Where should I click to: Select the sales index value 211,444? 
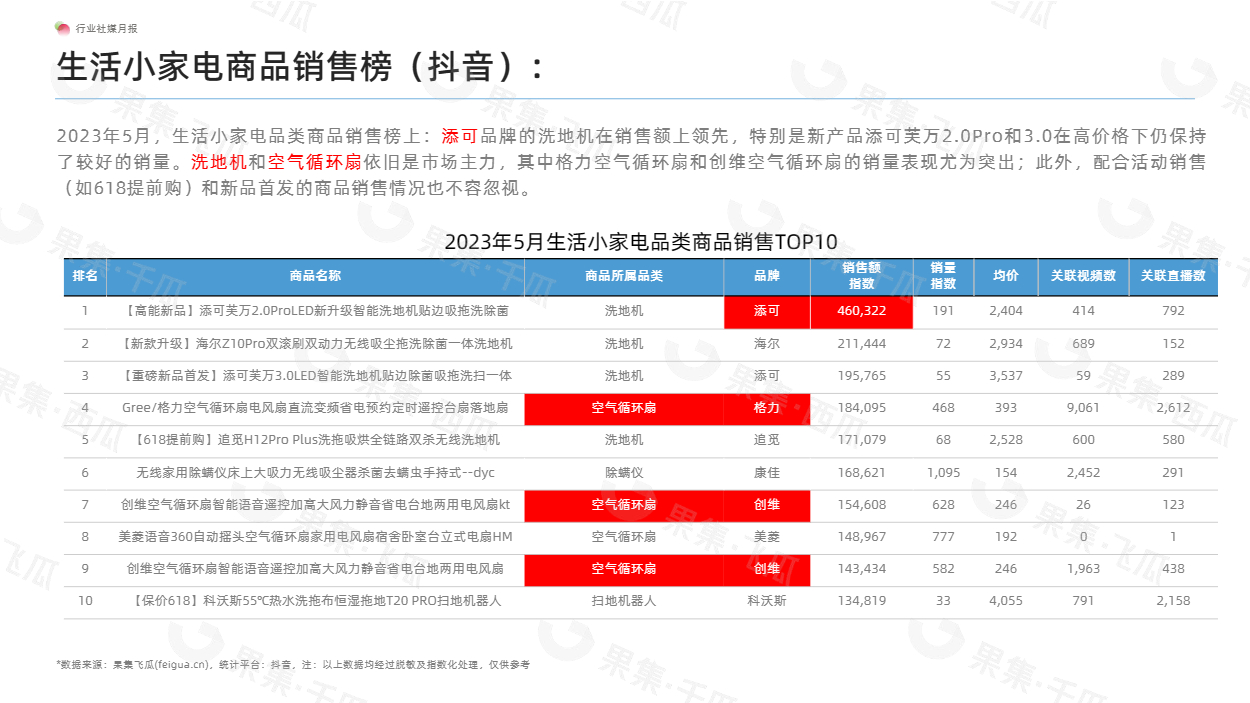click(x=862, y=343)
